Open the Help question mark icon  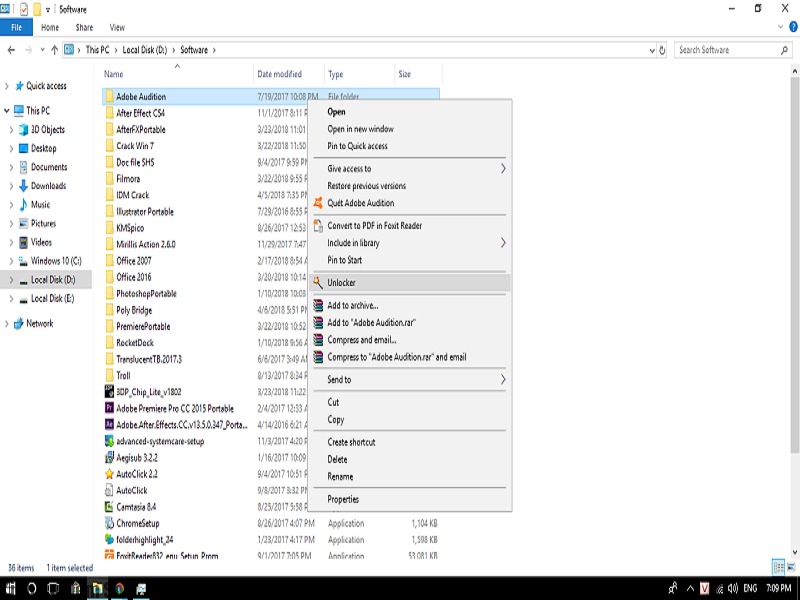point(794,27)
